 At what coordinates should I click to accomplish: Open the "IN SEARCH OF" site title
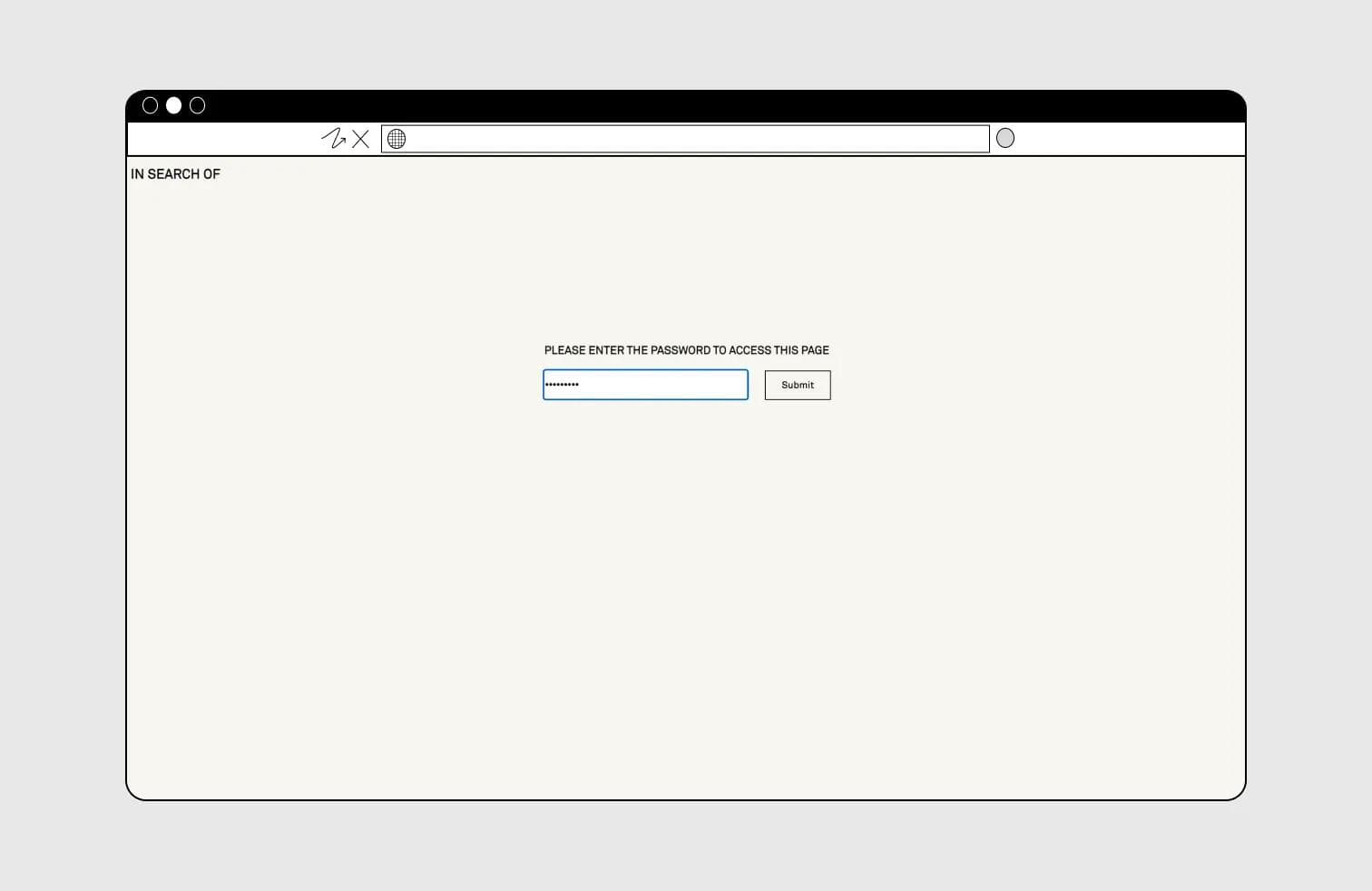(x=175, y=174)
